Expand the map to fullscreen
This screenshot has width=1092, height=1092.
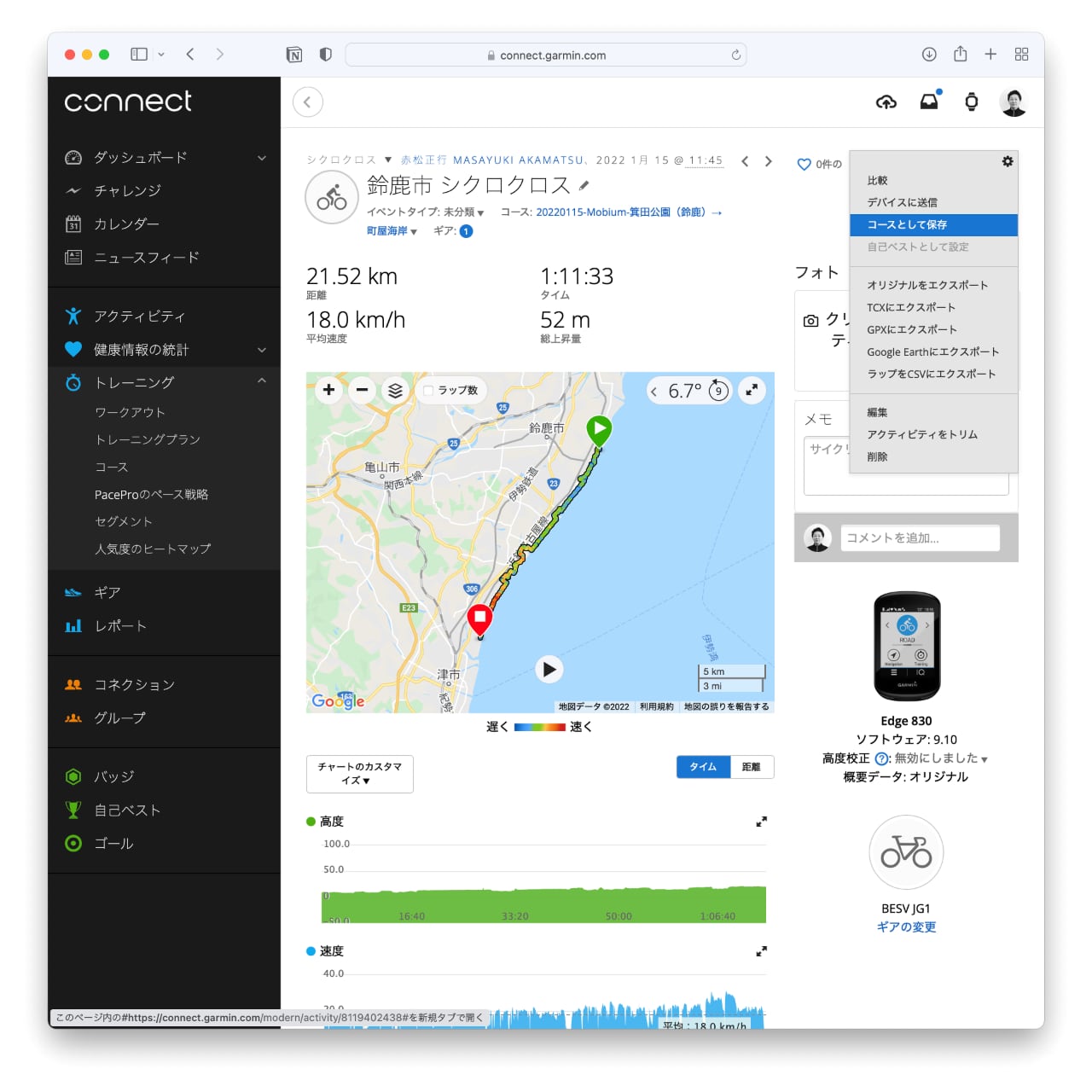pyautogui.click(x=752, y=391)
